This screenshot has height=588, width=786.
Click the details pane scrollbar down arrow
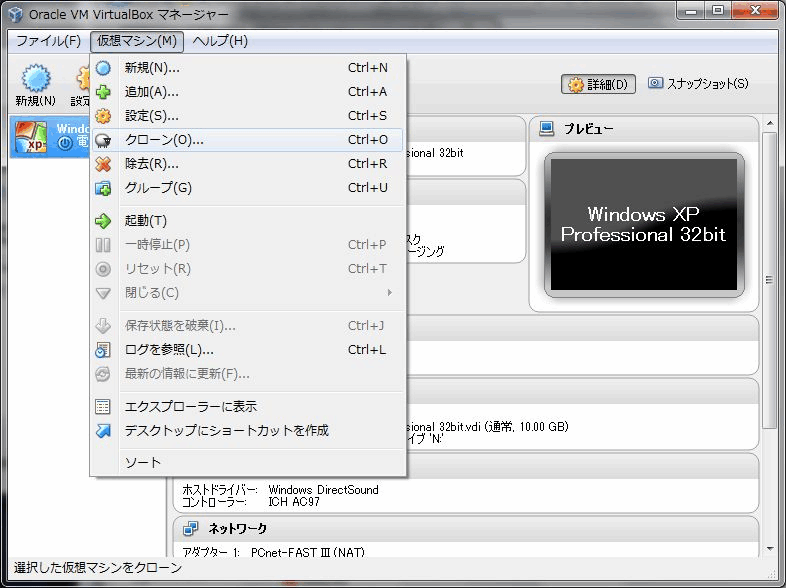tap(769, 549)
